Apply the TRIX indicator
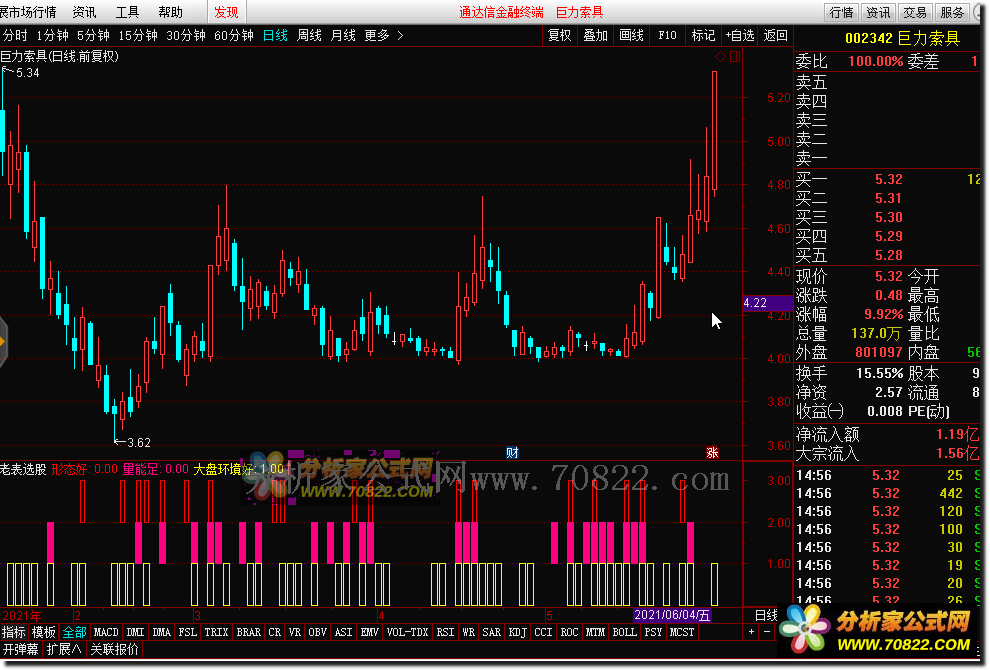990x670 pixels. tap(217, 632)
